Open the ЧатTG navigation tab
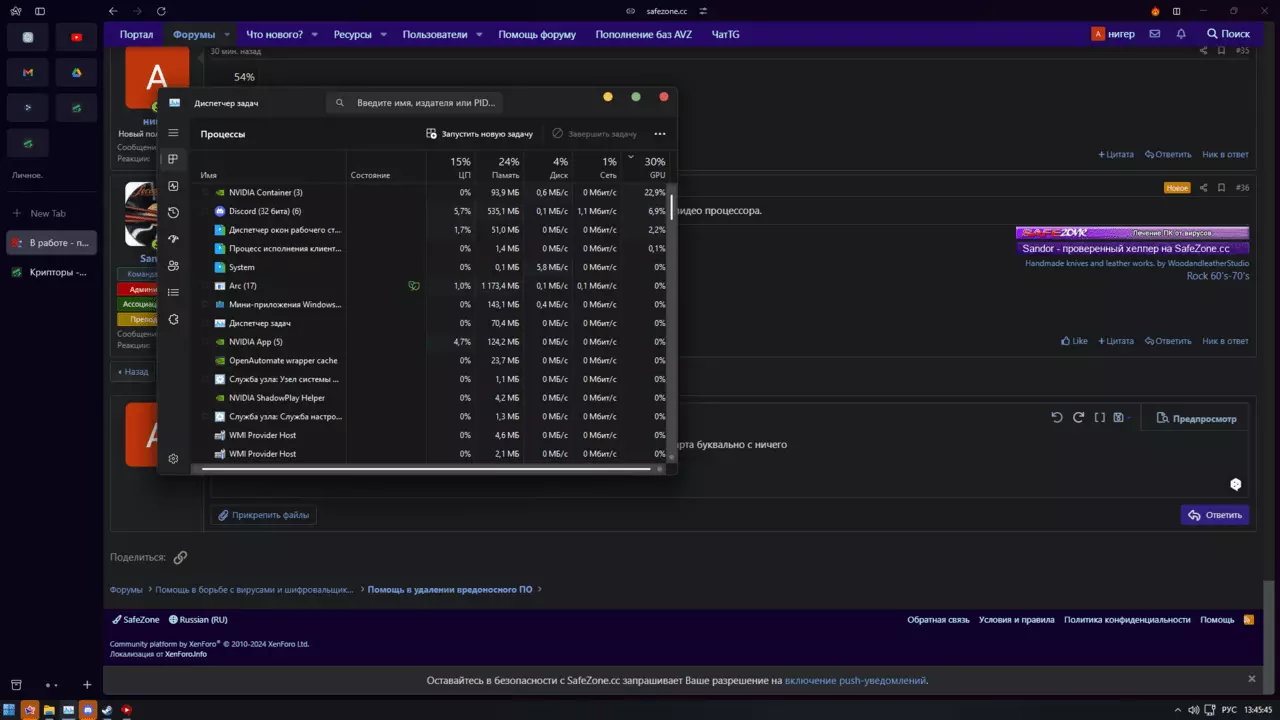 (x=725, y=34)
